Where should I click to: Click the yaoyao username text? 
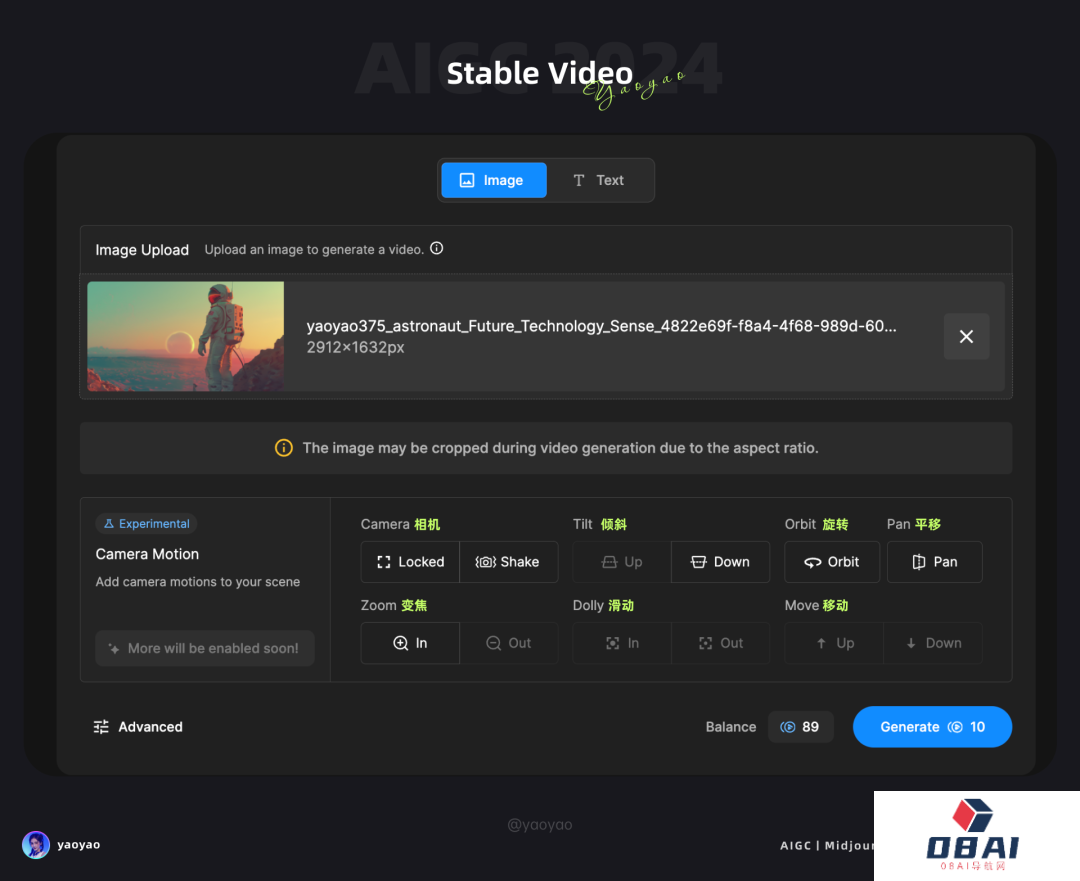click(x=79, y=844)
